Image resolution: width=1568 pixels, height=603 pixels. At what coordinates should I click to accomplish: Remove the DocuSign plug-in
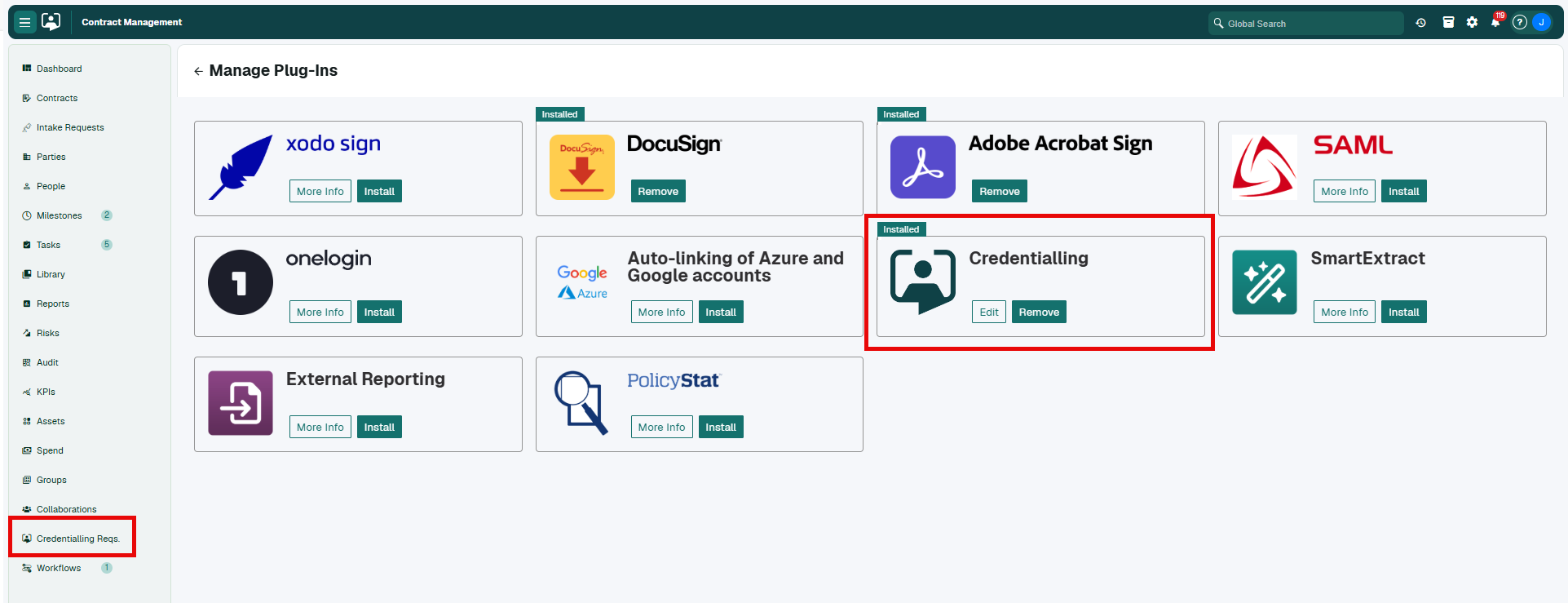[658, 191]
